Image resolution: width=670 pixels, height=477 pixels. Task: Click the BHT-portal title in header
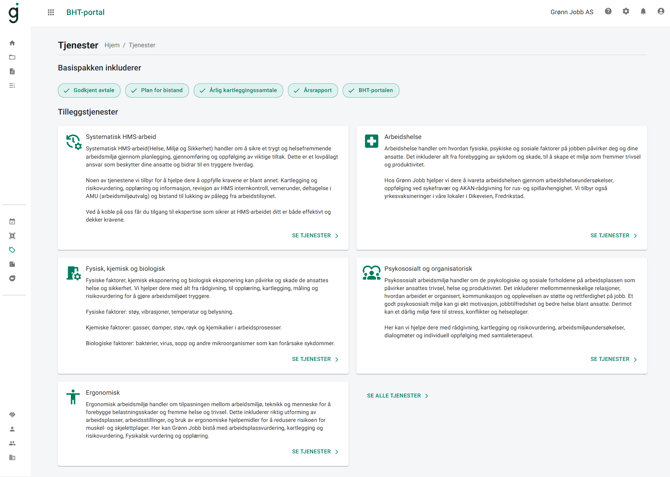point(85,13)
